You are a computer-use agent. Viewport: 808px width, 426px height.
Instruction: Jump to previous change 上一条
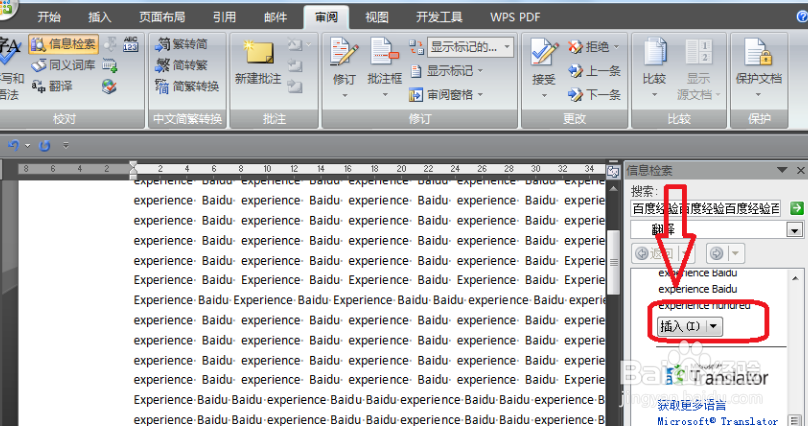pyautogui.click(x=594, y=71)
